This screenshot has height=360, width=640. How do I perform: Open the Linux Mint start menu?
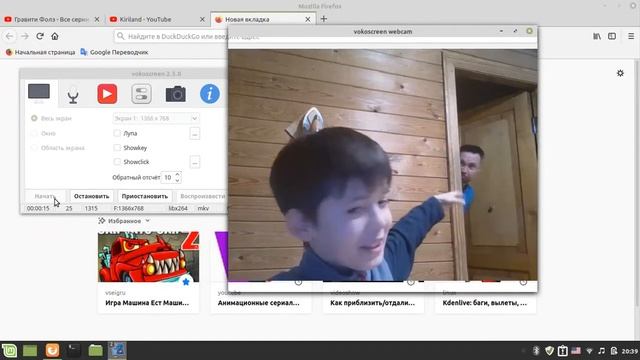tap(9, 350)
